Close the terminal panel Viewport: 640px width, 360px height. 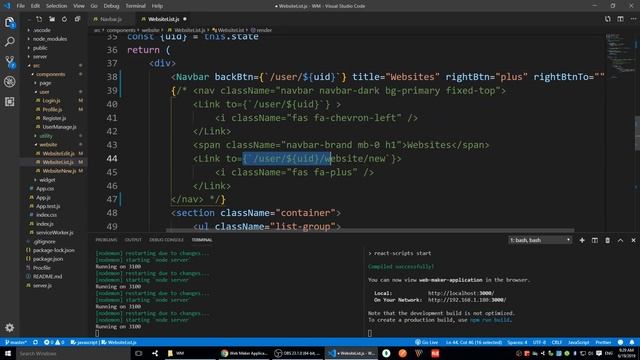633,240
